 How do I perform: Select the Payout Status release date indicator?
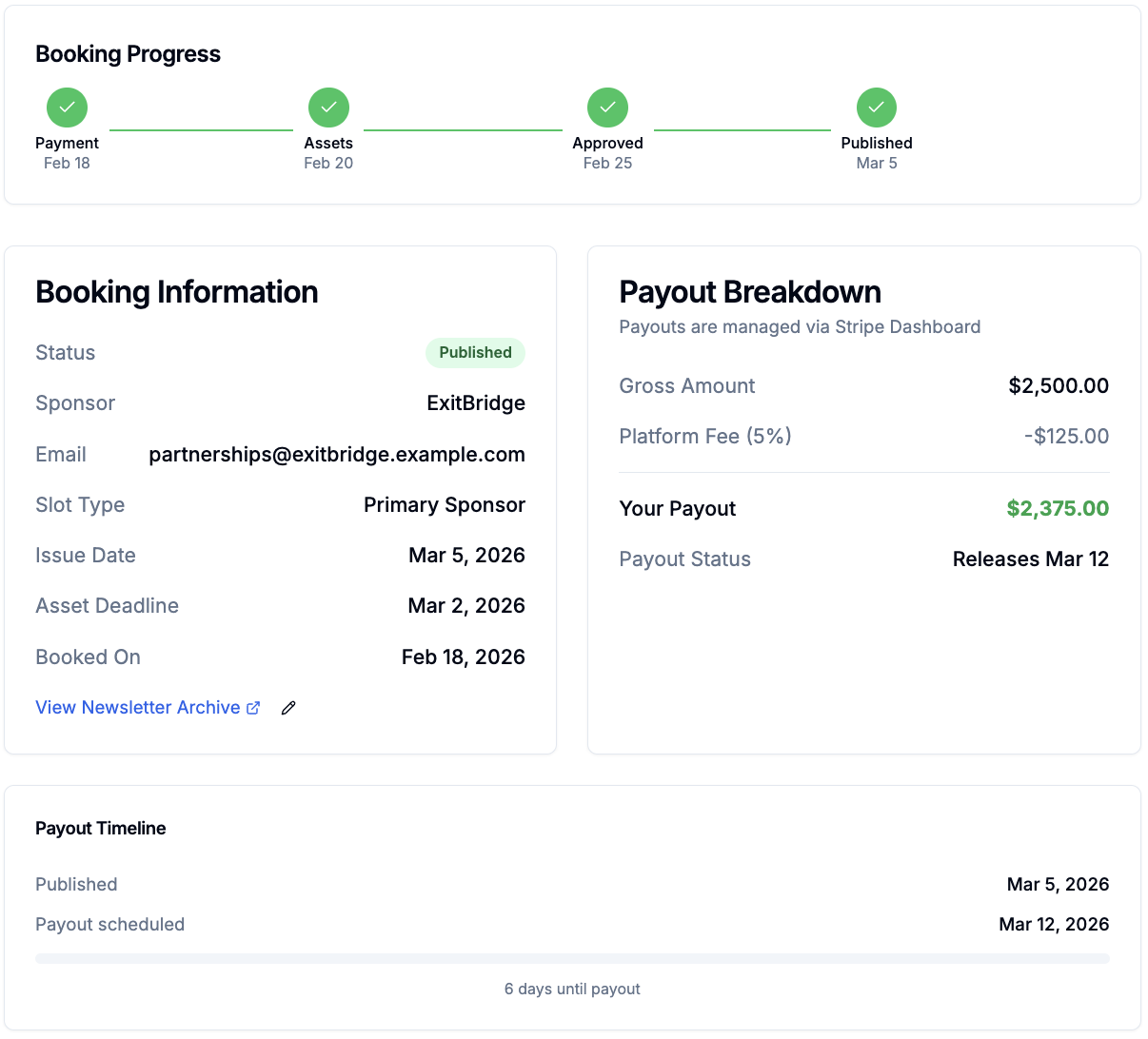tap(1031, 559)
